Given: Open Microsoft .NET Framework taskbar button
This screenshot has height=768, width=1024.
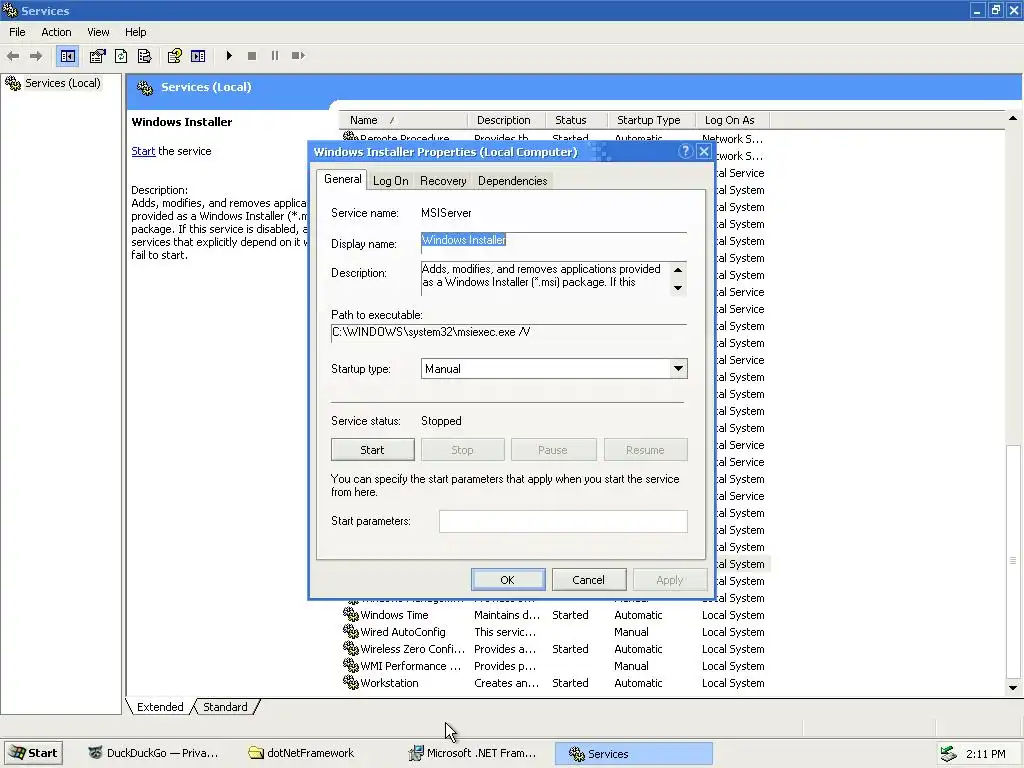Looking at the screenshot, I should click(x=475, y=753).
